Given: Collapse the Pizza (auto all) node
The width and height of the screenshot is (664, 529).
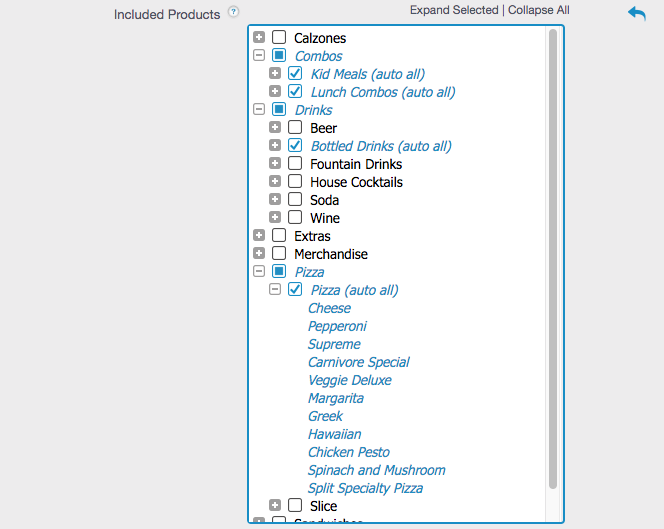Looking at the screenshot, I should 275,290.
